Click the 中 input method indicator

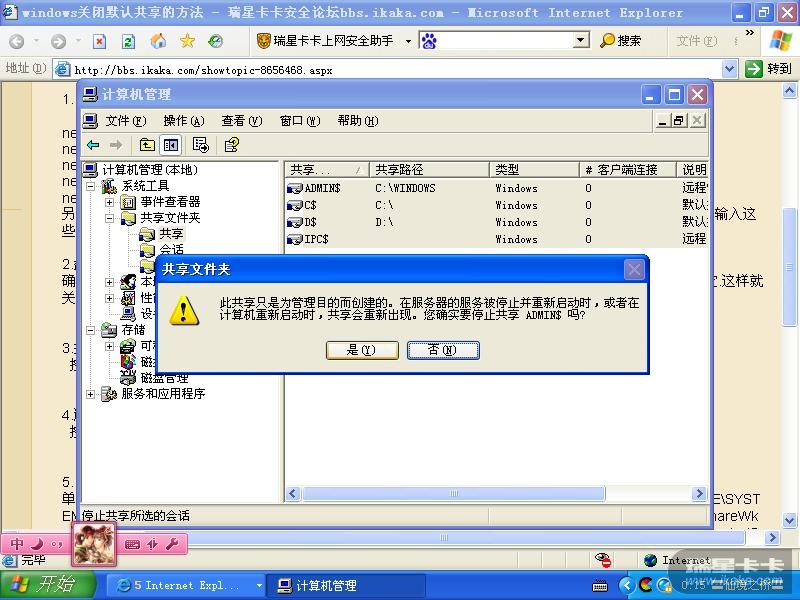(17, 544)
